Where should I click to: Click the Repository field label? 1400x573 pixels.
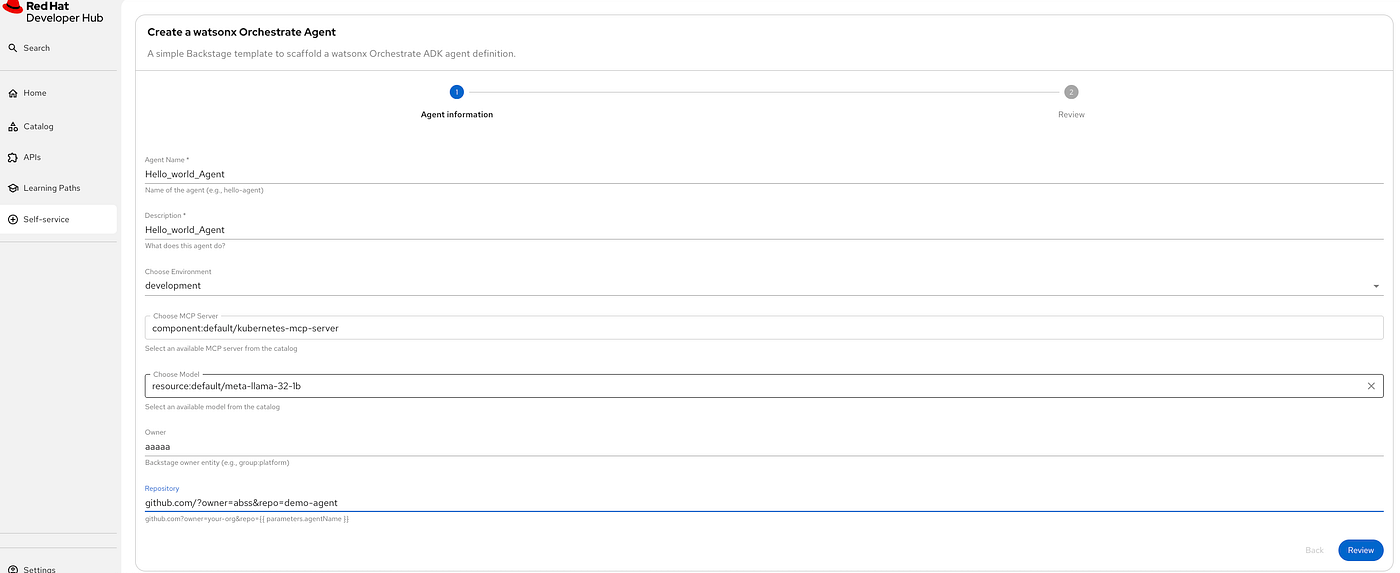tap(162, 488)
